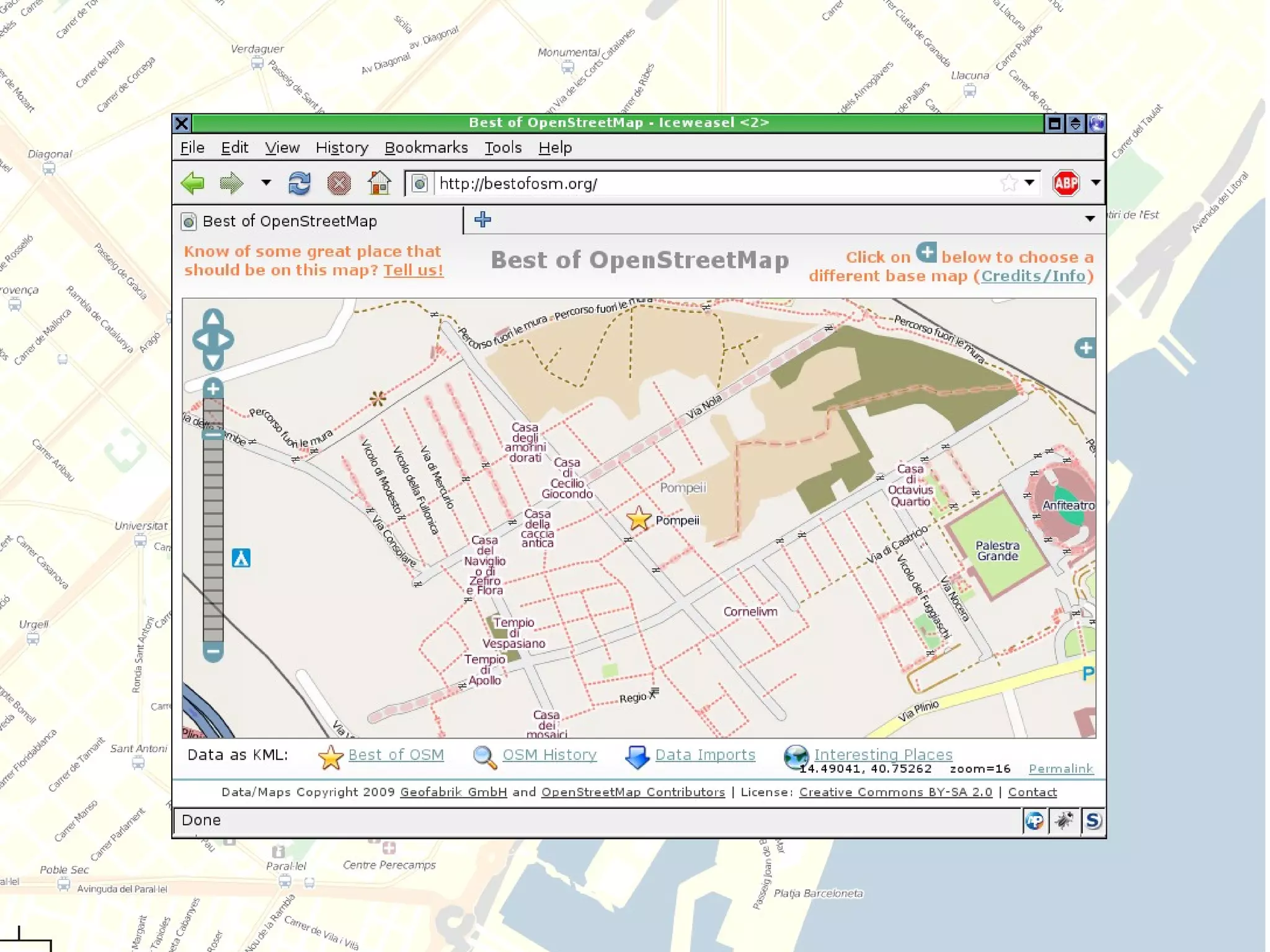Click the Adblock Plus ABP icon
This screenshot has width=1270, height=952.
(x=1065, y=183)
